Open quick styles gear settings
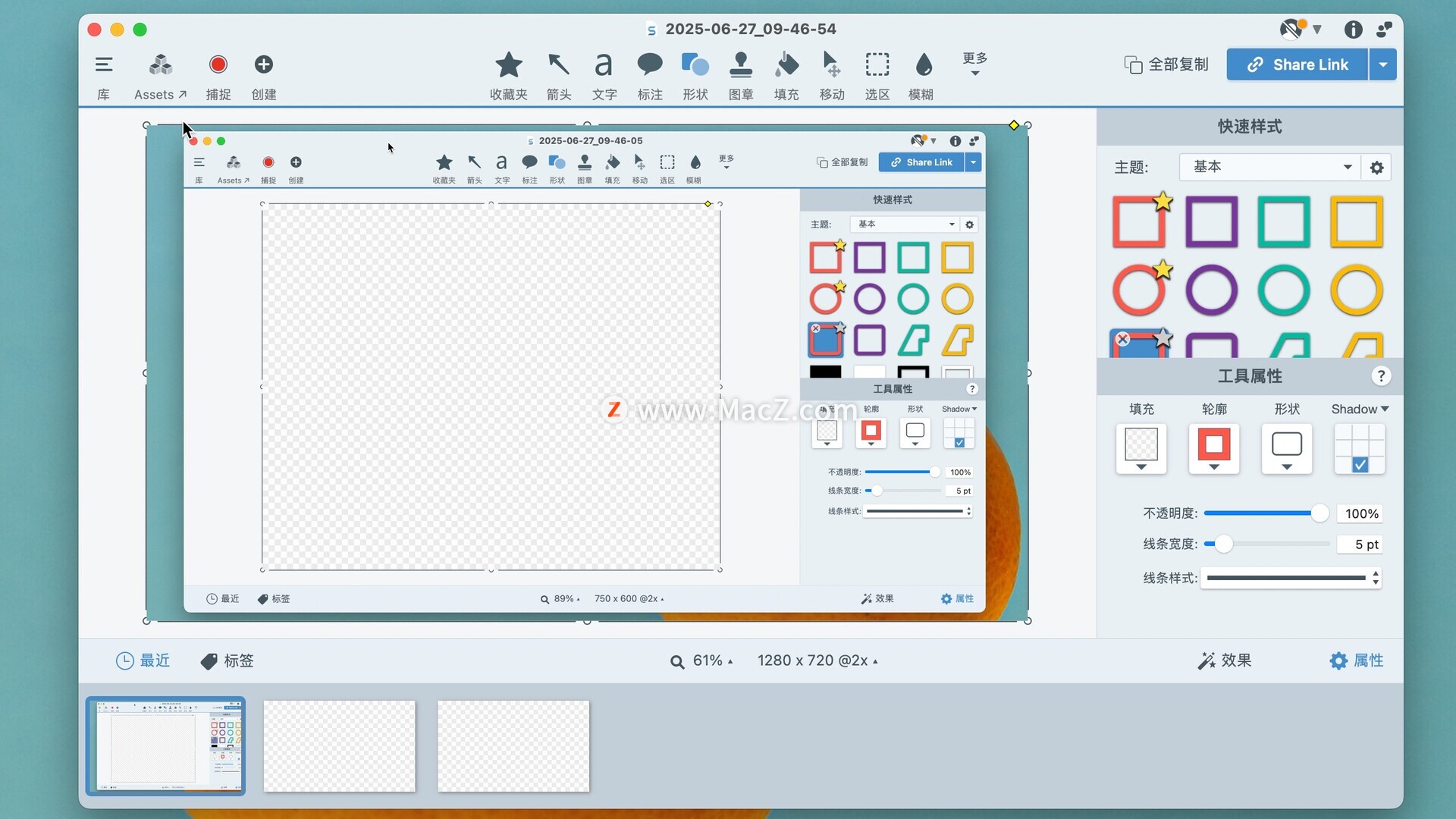This screenshot has width=1456, height=819. coord(1377,168)
